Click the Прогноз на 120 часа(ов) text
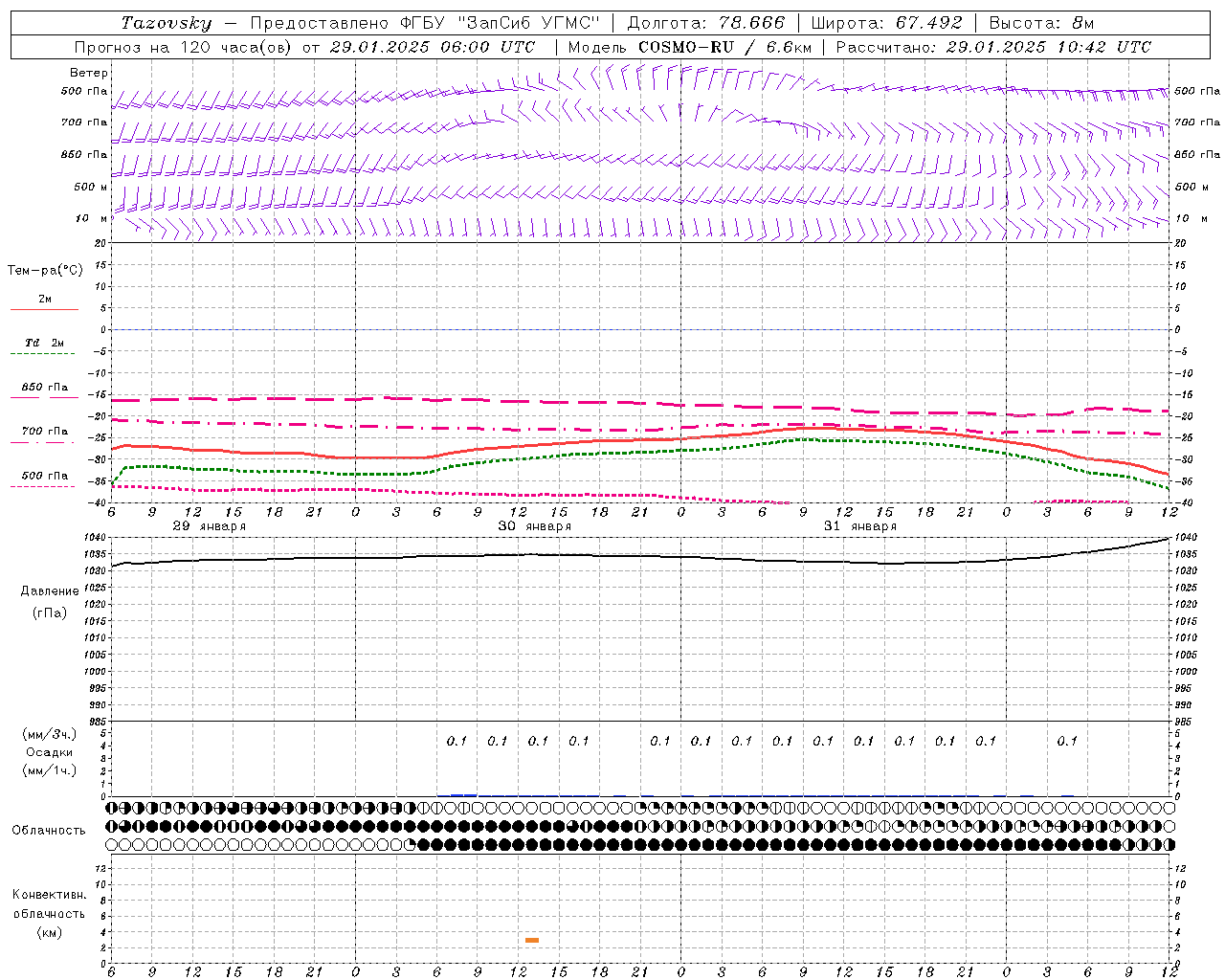The height and width of the screenshot is (980, 1225). click(184, 47)
